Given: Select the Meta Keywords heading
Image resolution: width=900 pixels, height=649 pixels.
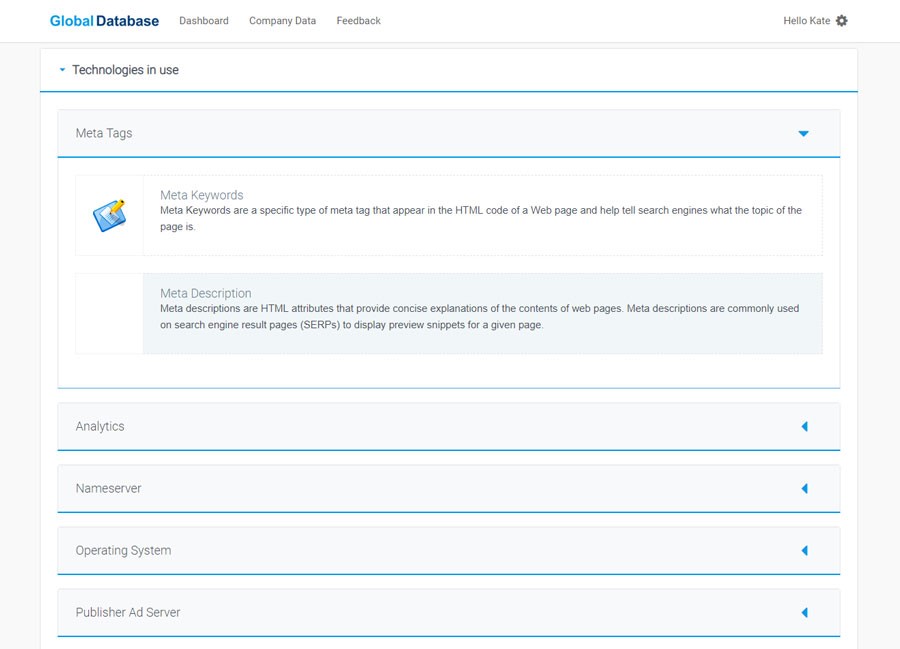Looking at the screenshot, I should 201,195.
